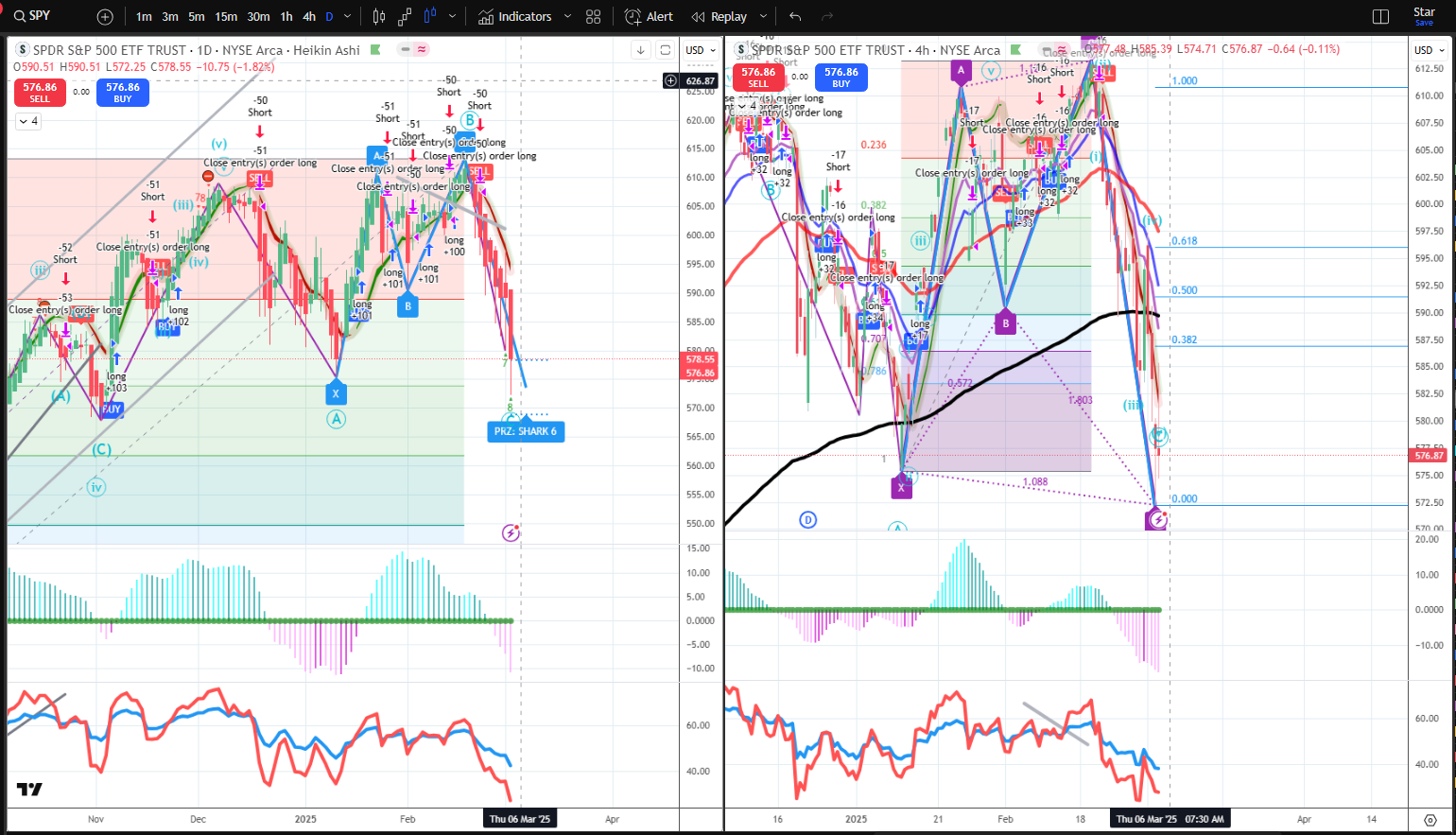Click the Thu 06 Mar '25 07:30 AM time marker

pos(1170,819)
